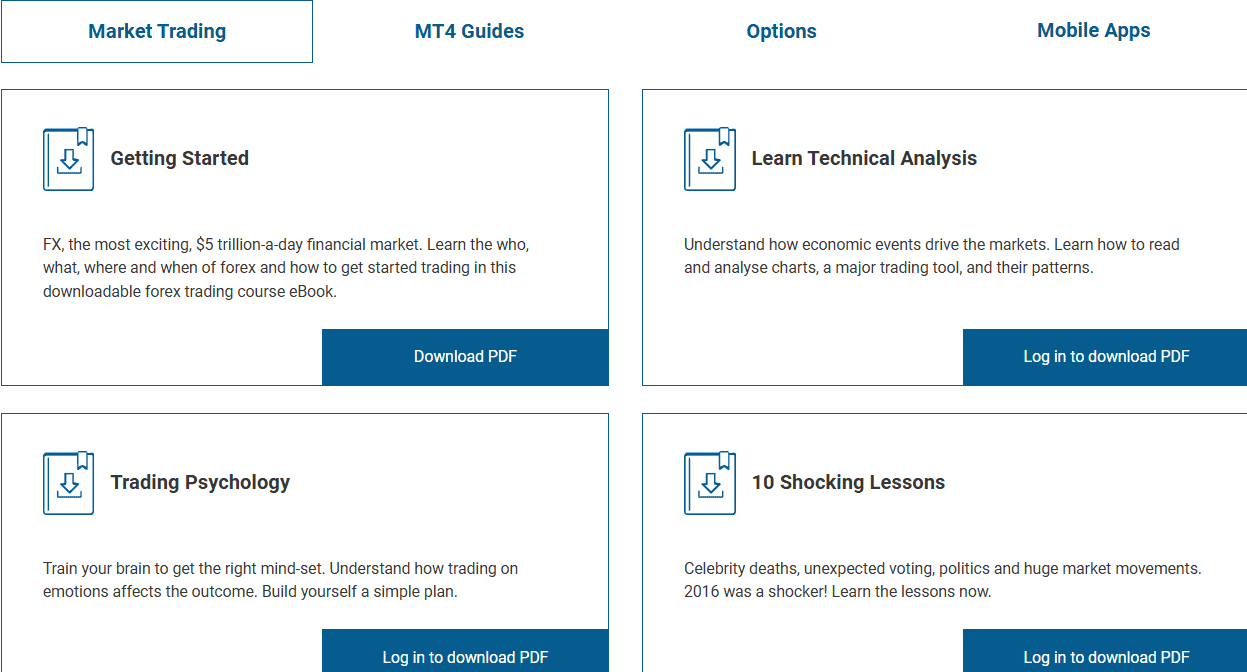The height and width of the screenshot is (672, 1247).
Task: Click the '10 Shocking Lessons' heading
Action: [x=849, y=482]
